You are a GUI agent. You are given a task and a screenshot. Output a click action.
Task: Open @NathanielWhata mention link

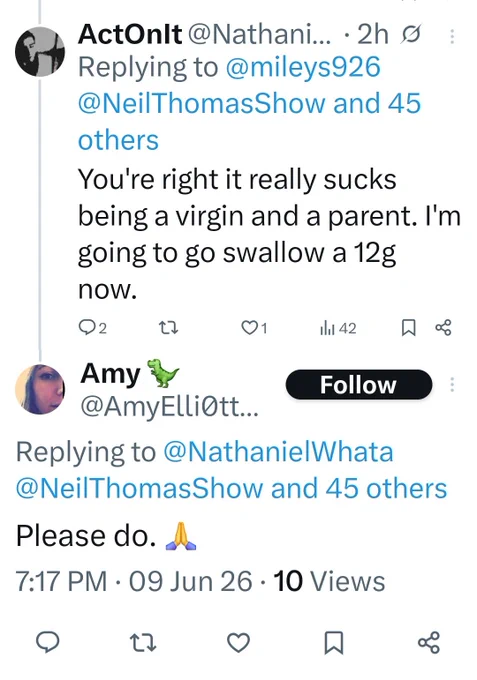coord(278,452)
